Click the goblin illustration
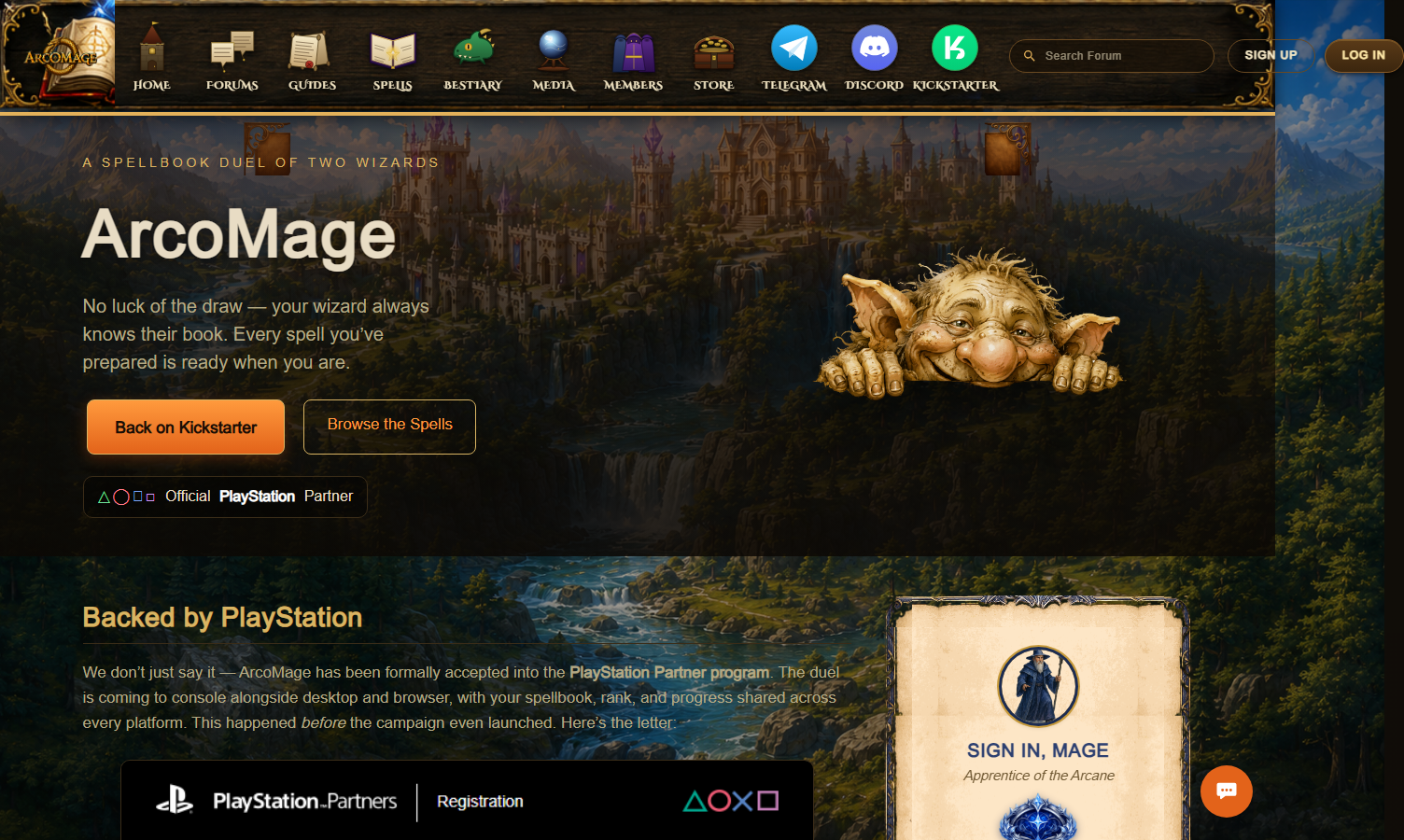 969,322
